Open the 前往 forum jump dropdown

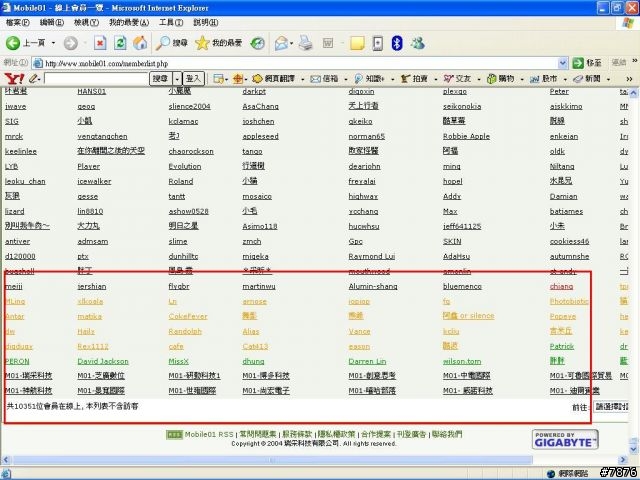coord(611,407)
